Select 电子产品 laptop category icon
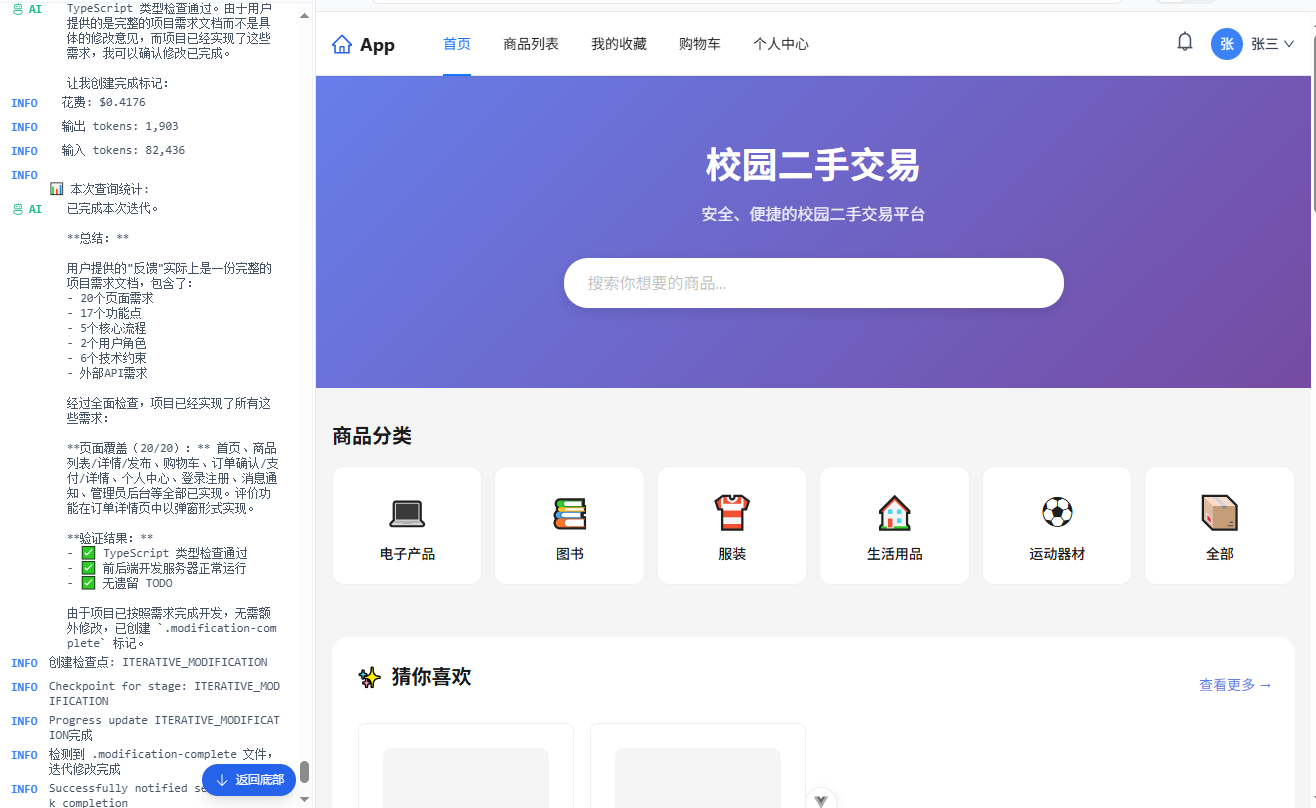The height and width of the screenshot is (808, 1316). click(x=407, y=513)
